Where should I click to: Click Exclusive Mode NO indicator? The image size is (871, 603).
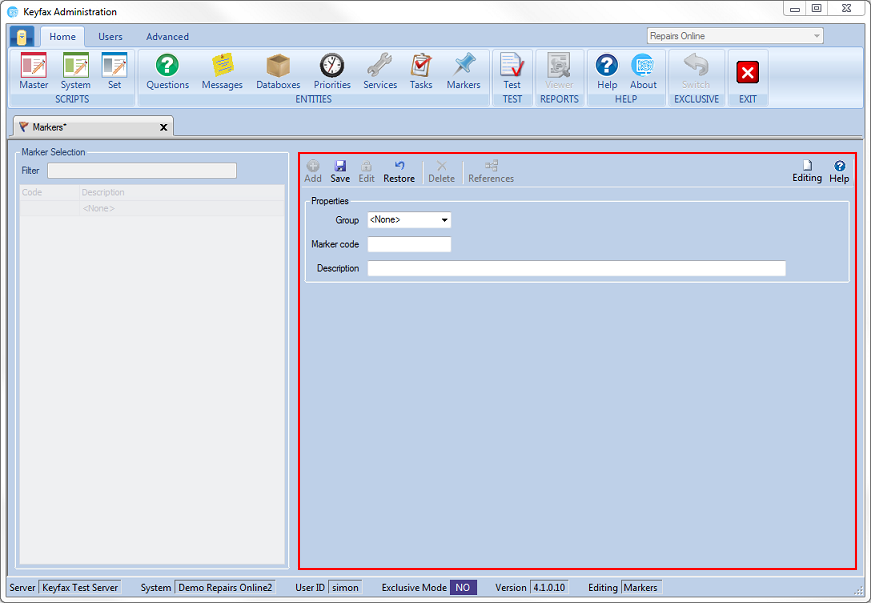[x=463, y=587]
